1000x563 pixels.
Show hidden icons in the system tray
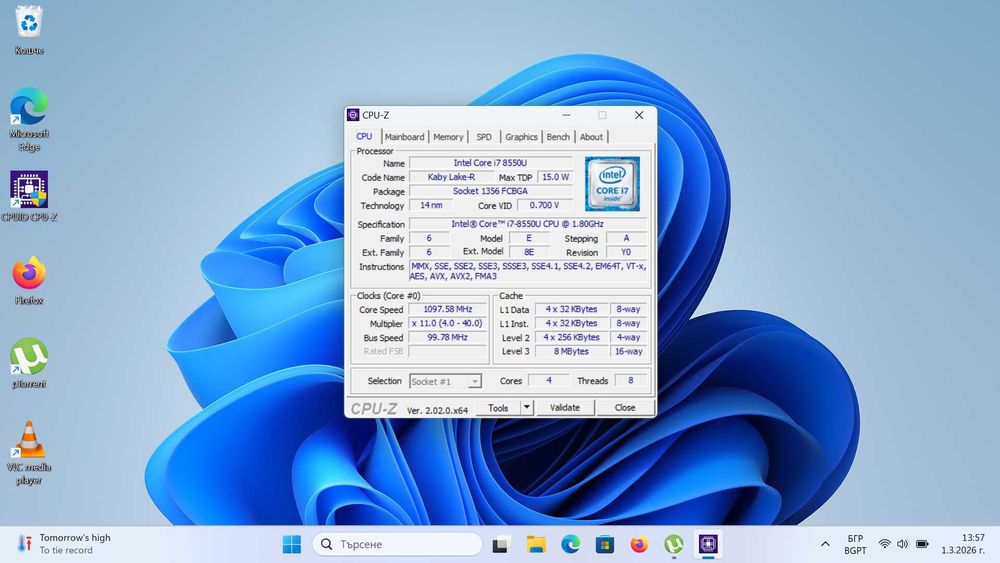point(825,544)
